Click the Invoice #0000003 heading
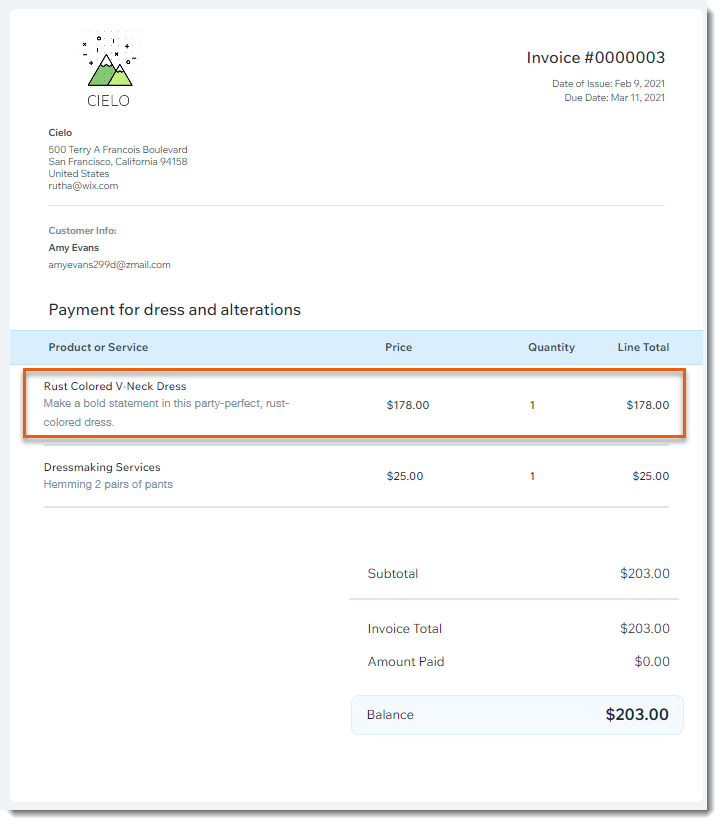 (x=595, y=58)
